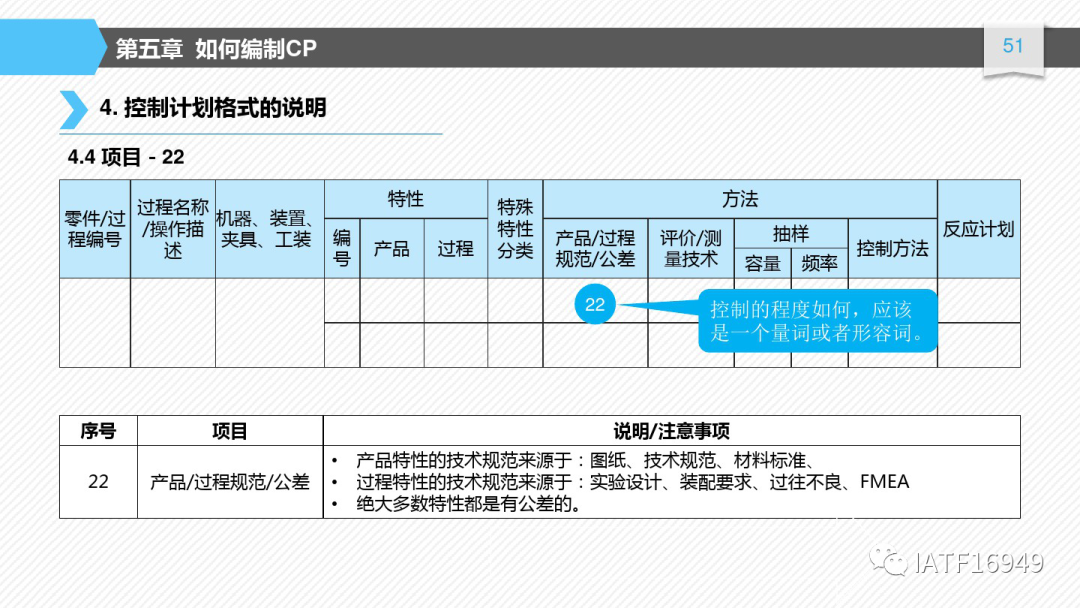
Task: Click the 抽样 header cell
Action: pyautogui.click(x=791, y=234)
